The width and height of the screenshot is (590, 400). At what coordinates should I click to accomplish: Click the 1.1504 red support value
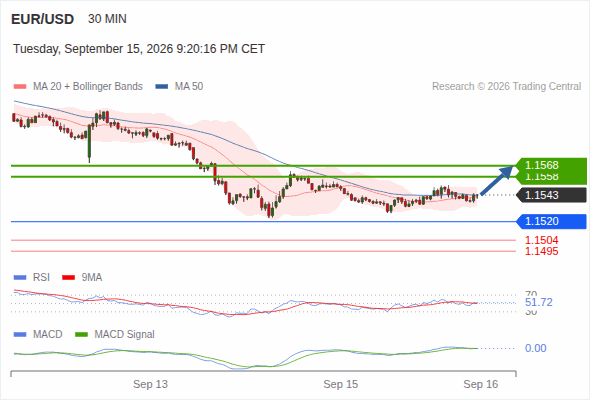[x=541, y=240]
